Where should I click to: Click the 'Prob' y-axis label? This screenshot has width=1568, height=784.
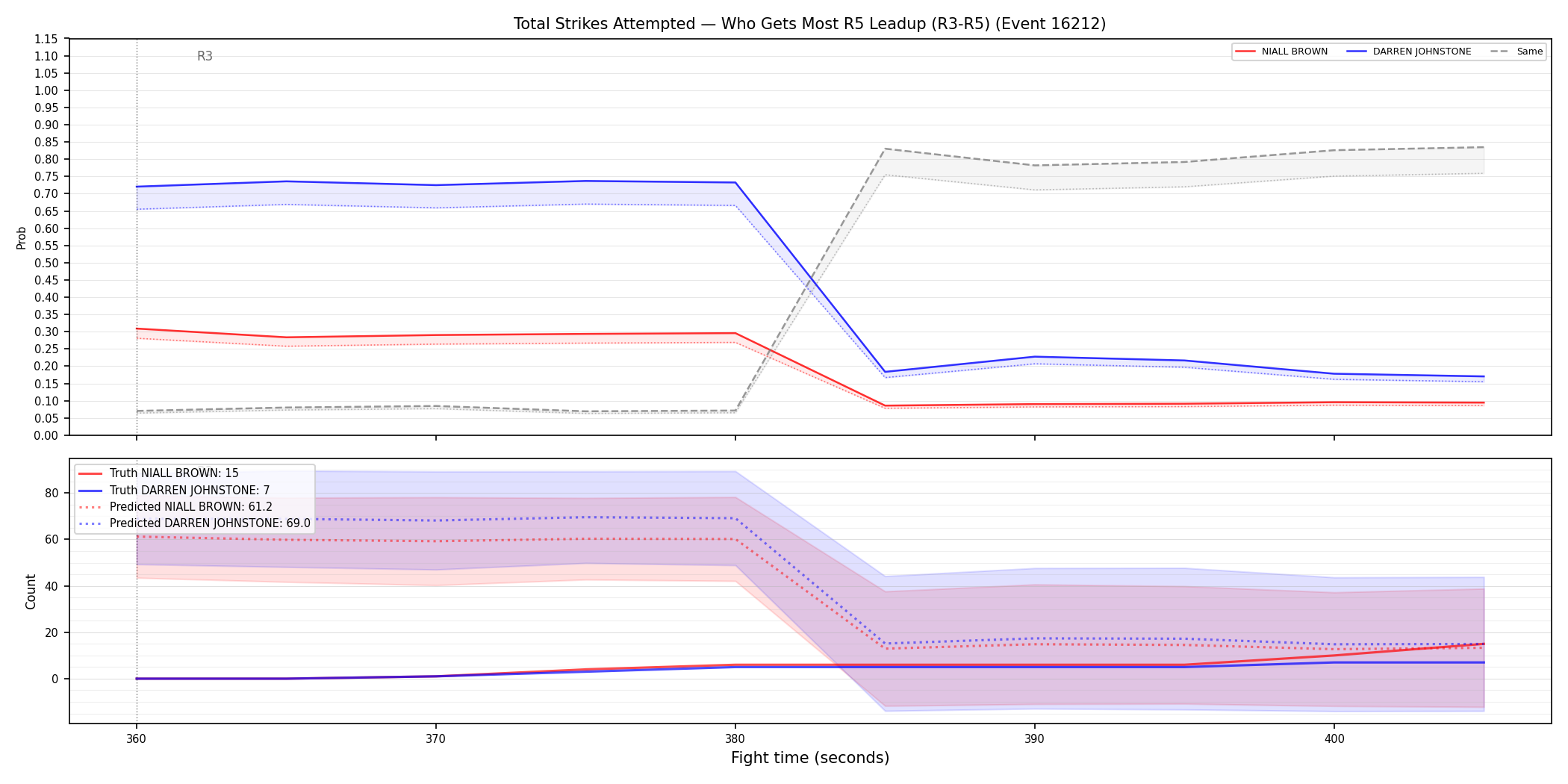pos(22,237)
